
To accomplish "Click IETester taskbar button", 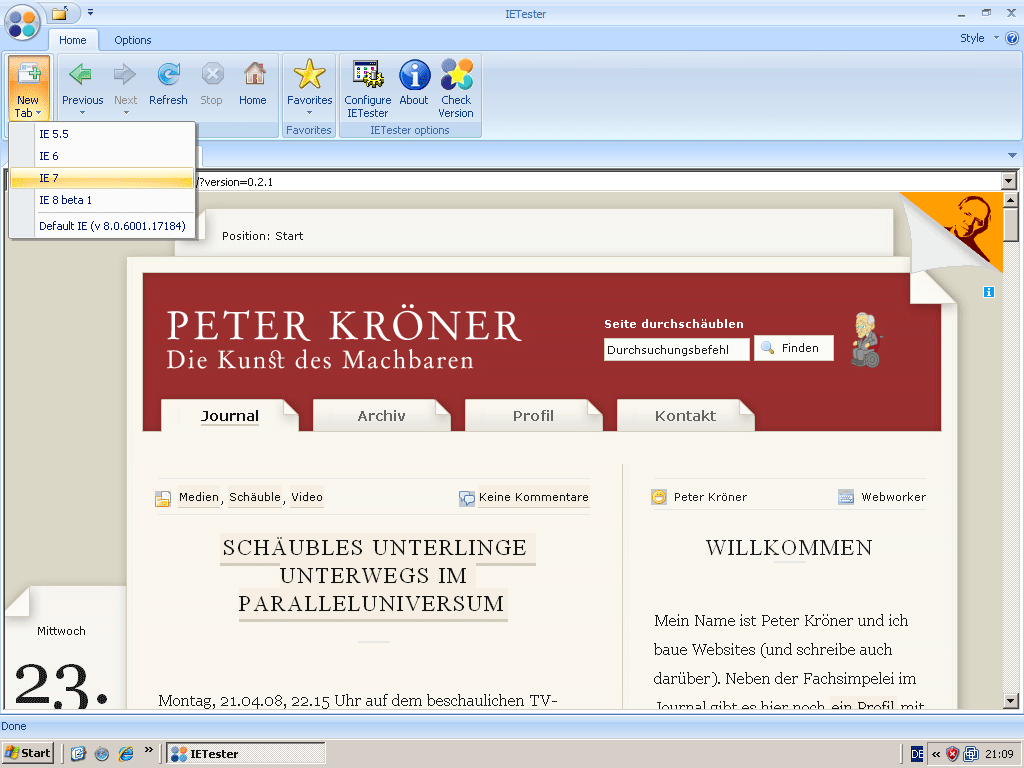I will (x=246, y=754).
